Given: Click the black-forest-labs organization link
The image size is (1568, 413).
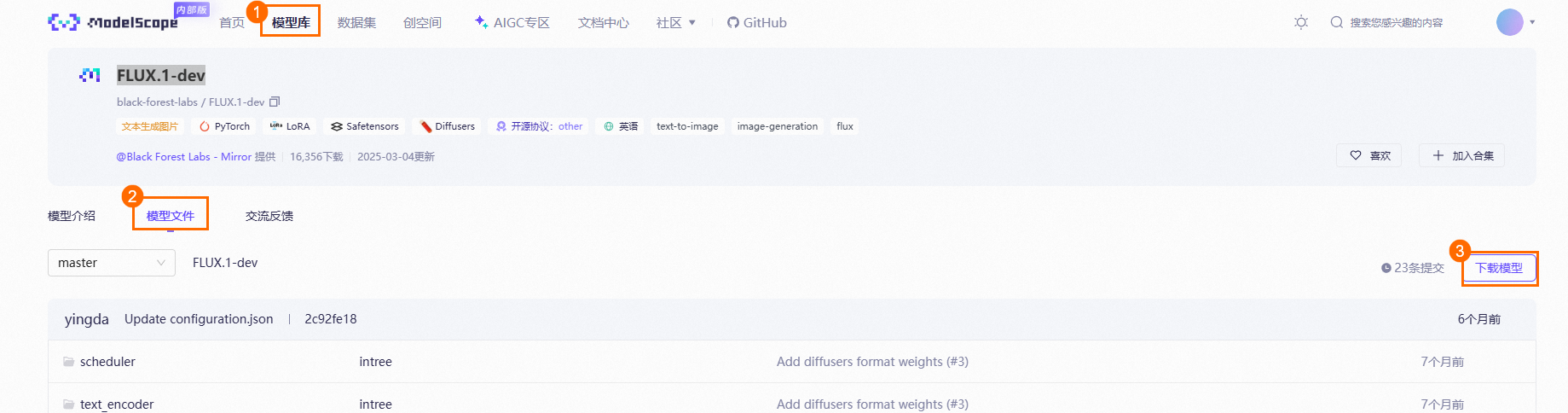Looking at the screenshot, I should point(157,102).
